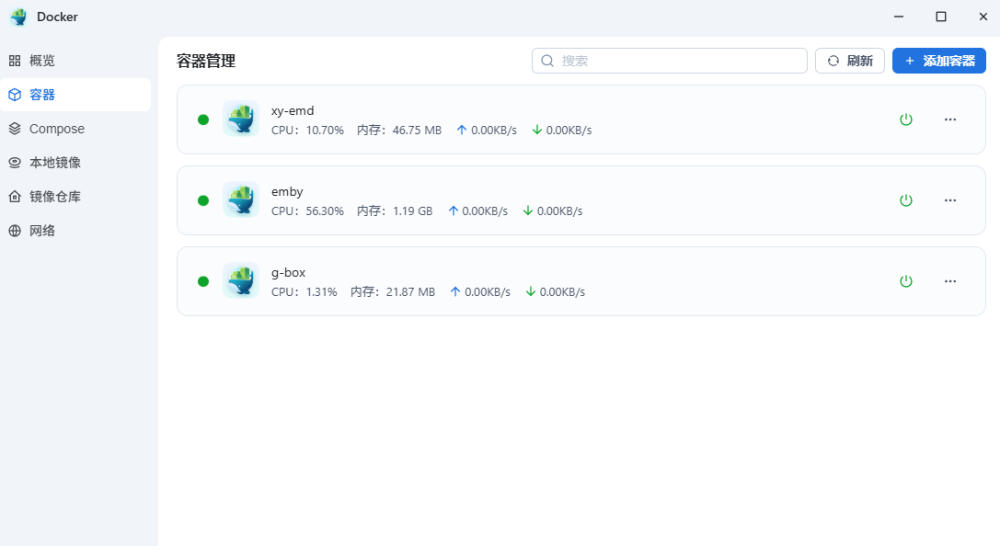Toggle power for emby container

coord(906,200)
